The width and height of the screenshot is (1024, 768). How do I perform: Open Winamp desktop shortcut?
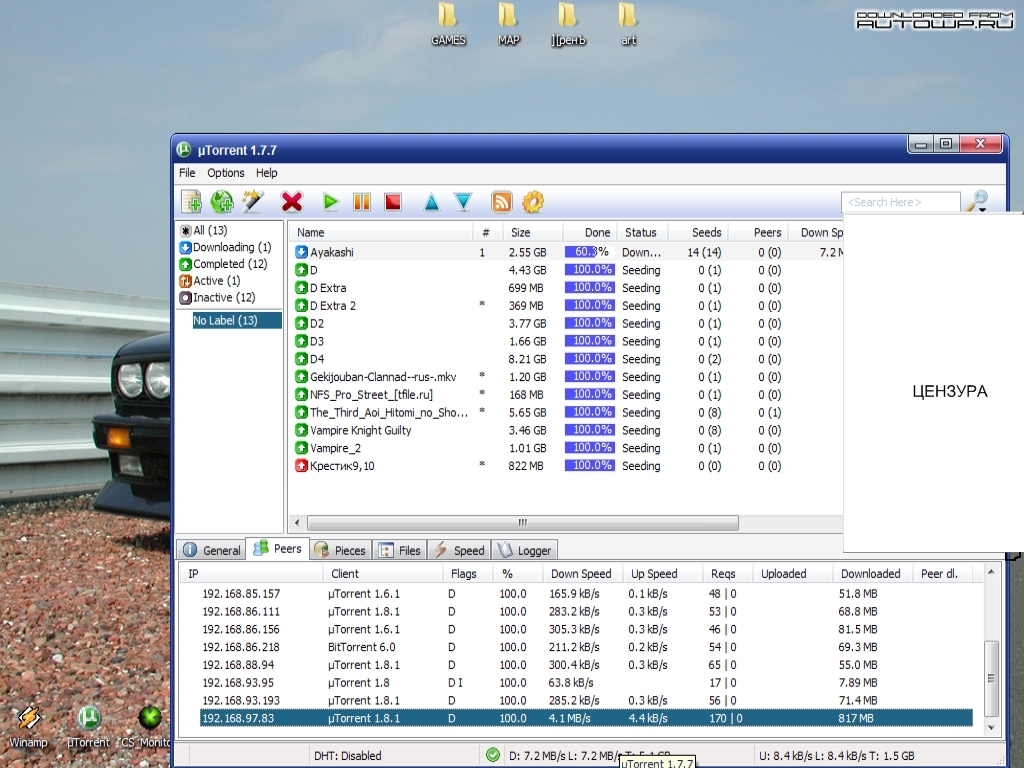[x=28, y=726]
